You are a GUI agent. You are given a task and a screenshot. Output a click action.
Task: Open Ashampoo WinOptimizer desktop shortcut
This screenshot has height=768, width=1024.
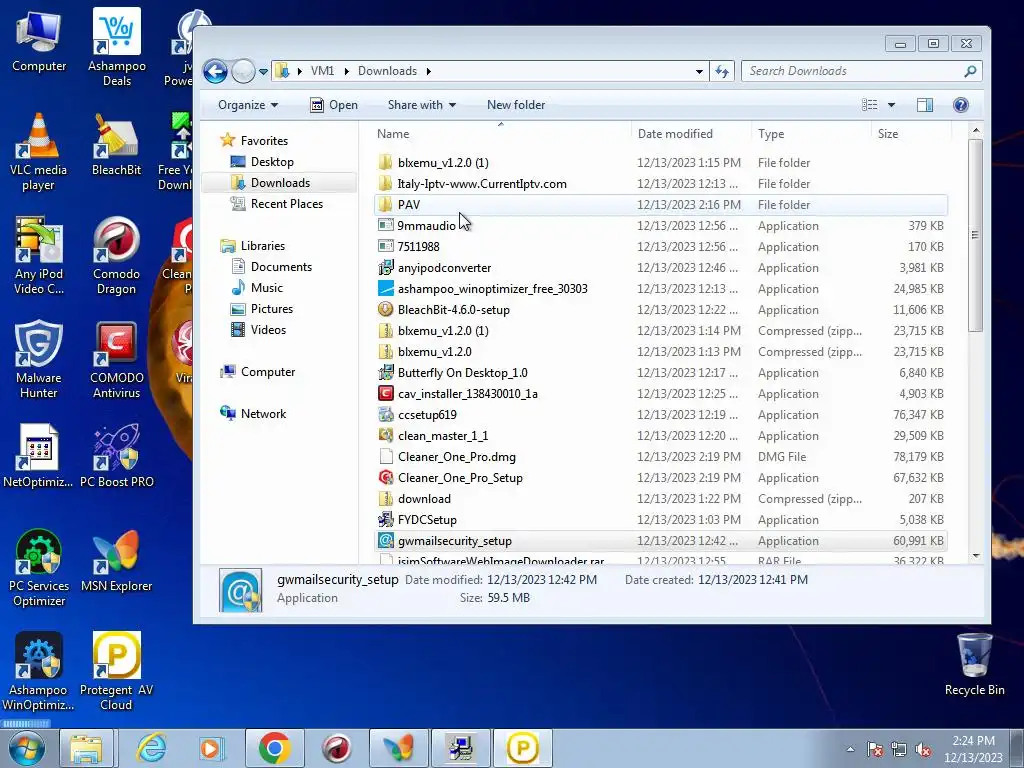[x=39, y=672]
